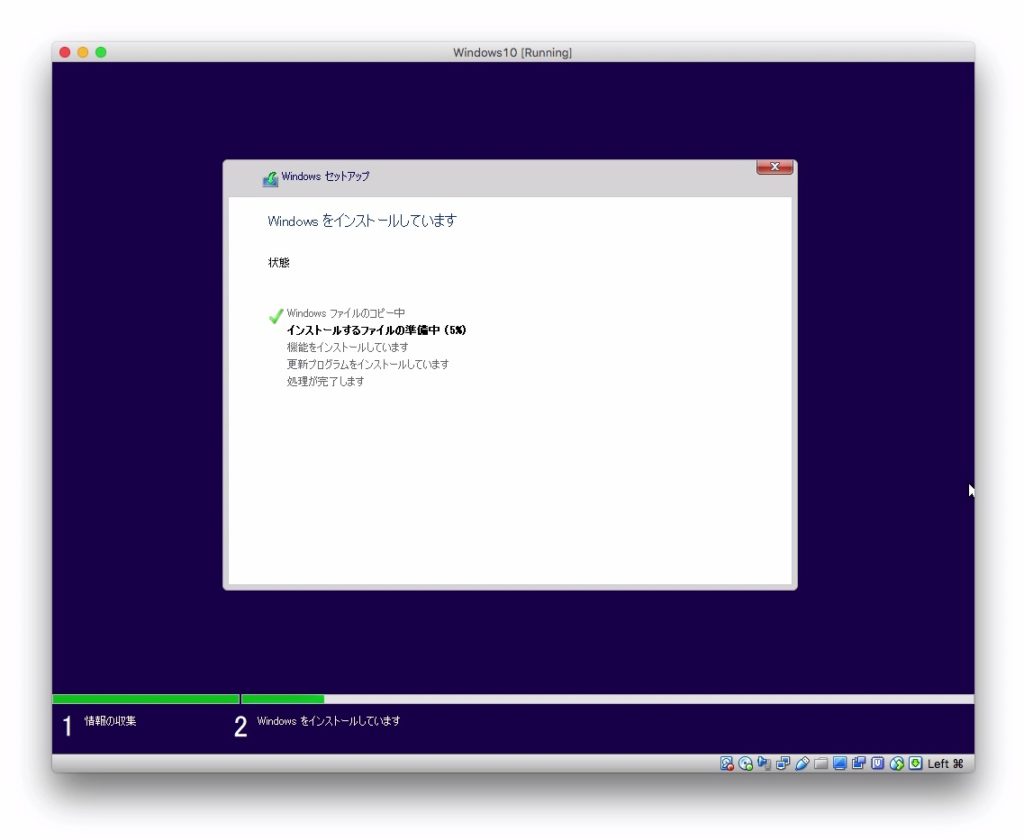
Task: Click step 1 '情報の収集' label
Action: click(110, 721)
